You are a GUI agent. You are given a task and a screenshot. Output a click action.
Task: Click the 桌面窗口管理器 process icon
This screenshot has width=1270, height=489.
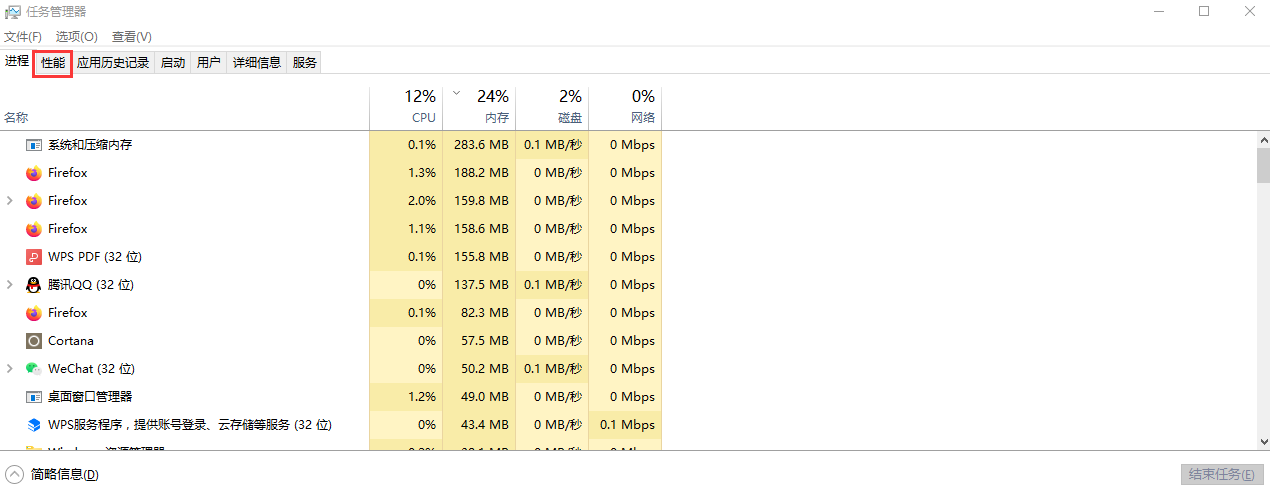click(x=34, y=397)
